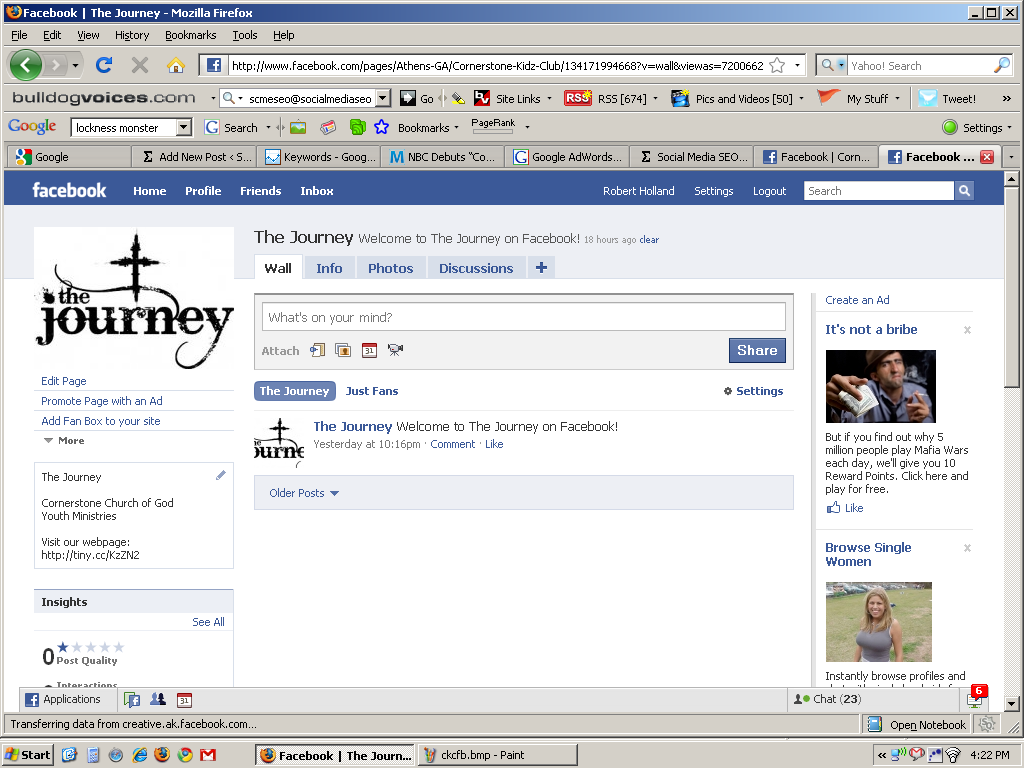Expand the Site Links dropdown
The image size is (1024, 768).
549,99
